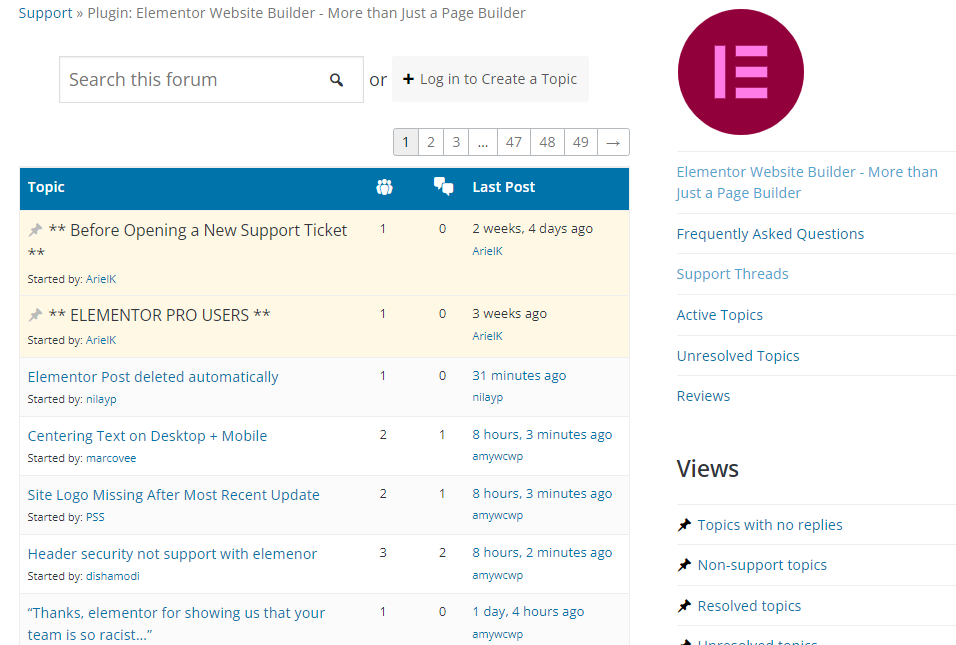Click the next page arrow
956x645 pixels.
pyautogui.click(x=613, y=142)
